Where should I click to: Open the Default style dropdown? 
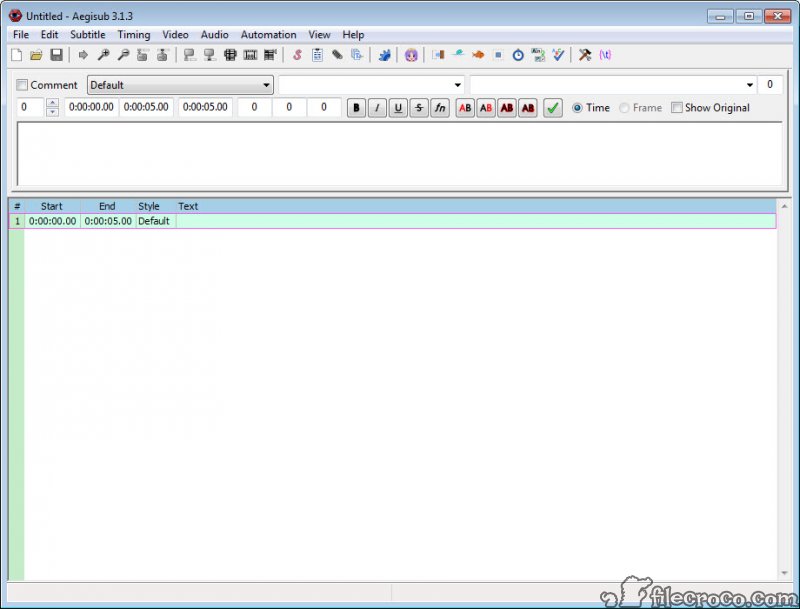pyautogui.click(x=180, y=85)
